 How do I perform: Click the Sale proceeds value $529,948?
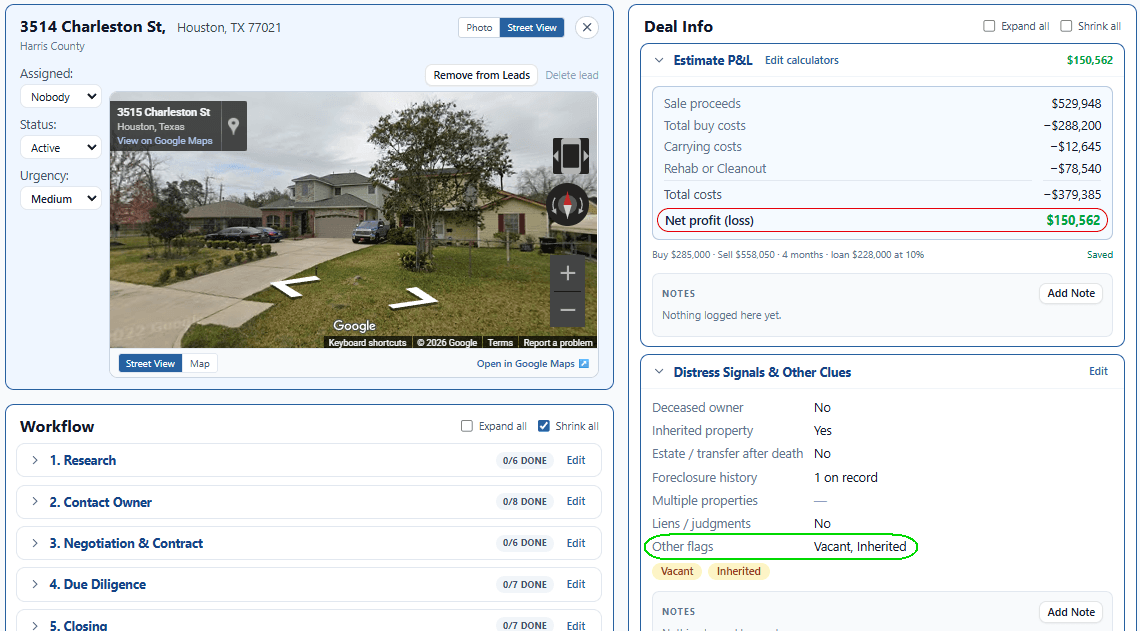coord(1076,104)
